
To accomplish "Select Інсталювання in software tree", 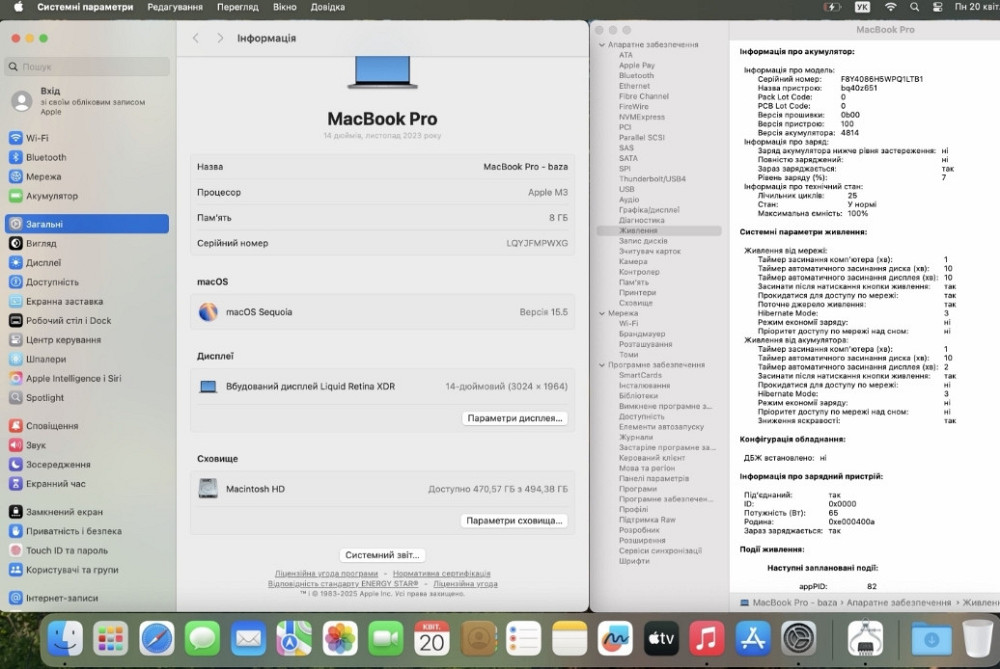I will pos(644,385).
